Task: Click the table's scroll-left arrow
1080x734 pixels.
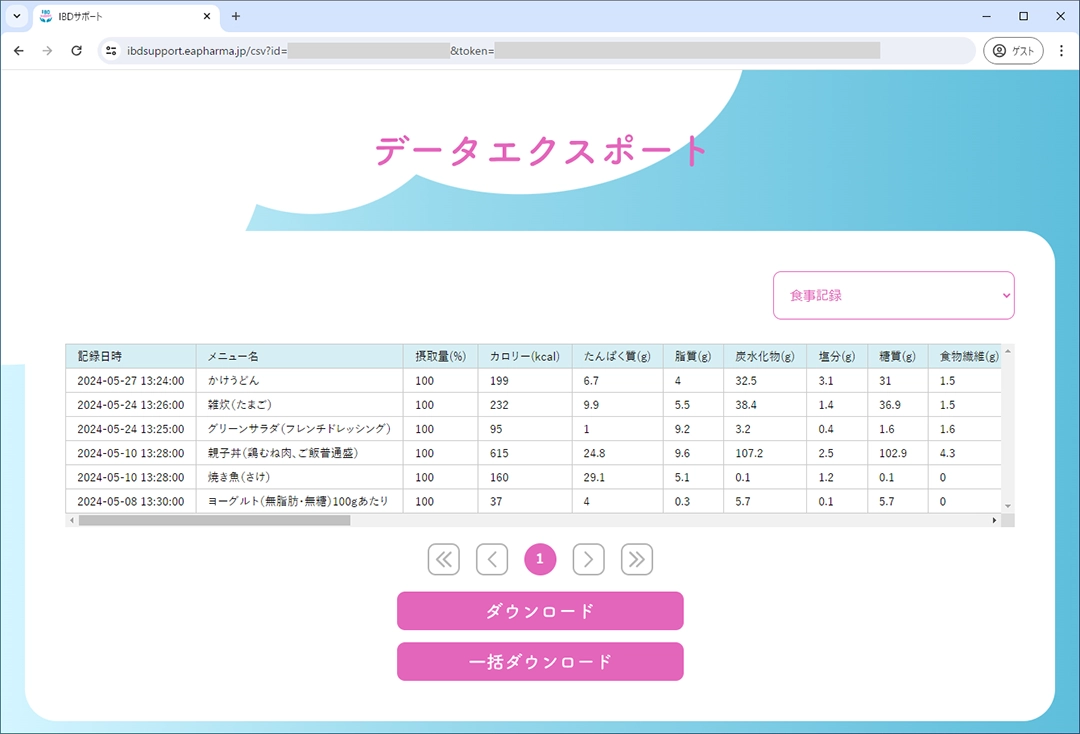Action: pos(72,521)
